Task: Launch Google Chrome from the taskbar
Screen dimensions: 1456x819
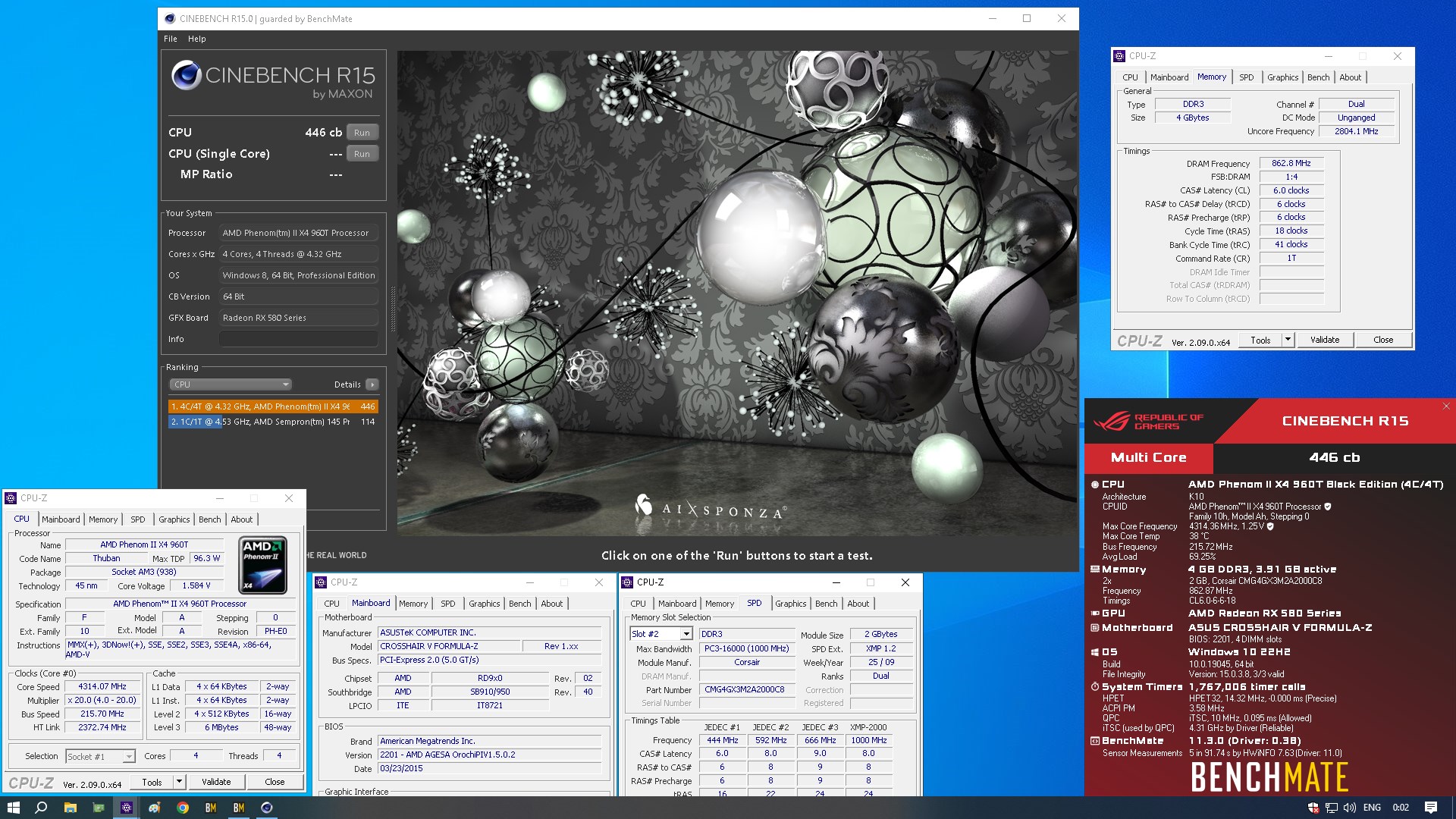Action: pyautogui.click(x=183, y=808)
